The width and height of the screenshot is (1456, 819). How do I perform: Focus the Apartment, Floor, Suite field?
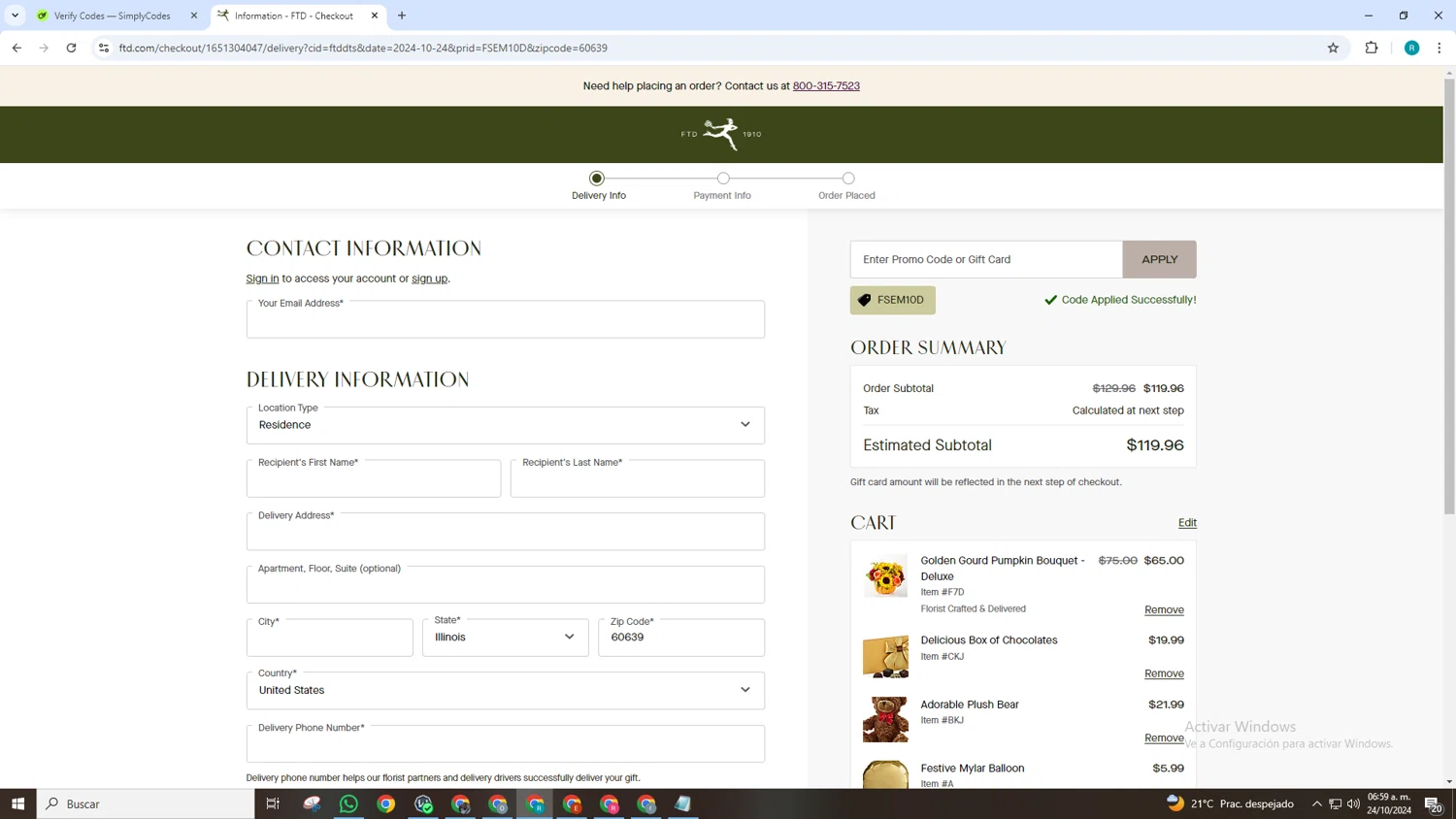(x=505, y=584)
